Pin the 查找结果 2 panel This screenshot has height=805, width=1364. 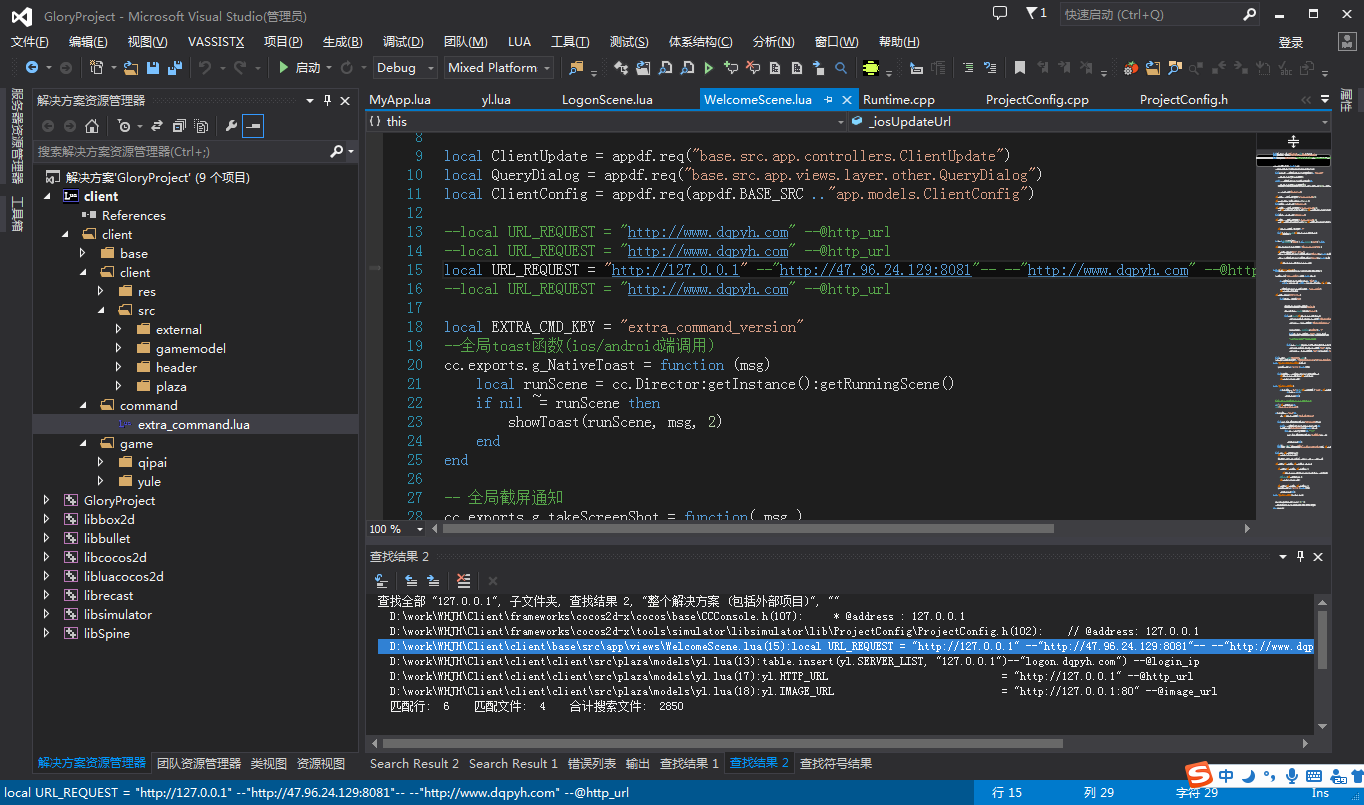1300,556
